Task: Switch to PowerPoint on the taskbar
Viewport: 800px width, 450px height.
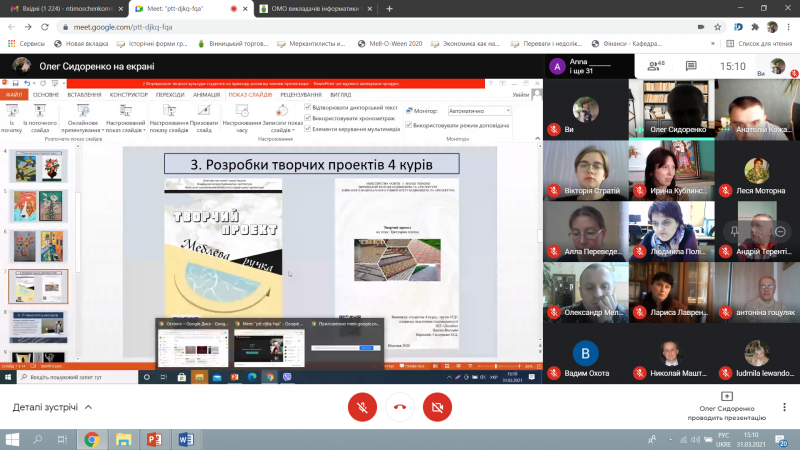Action: [155, 439]
